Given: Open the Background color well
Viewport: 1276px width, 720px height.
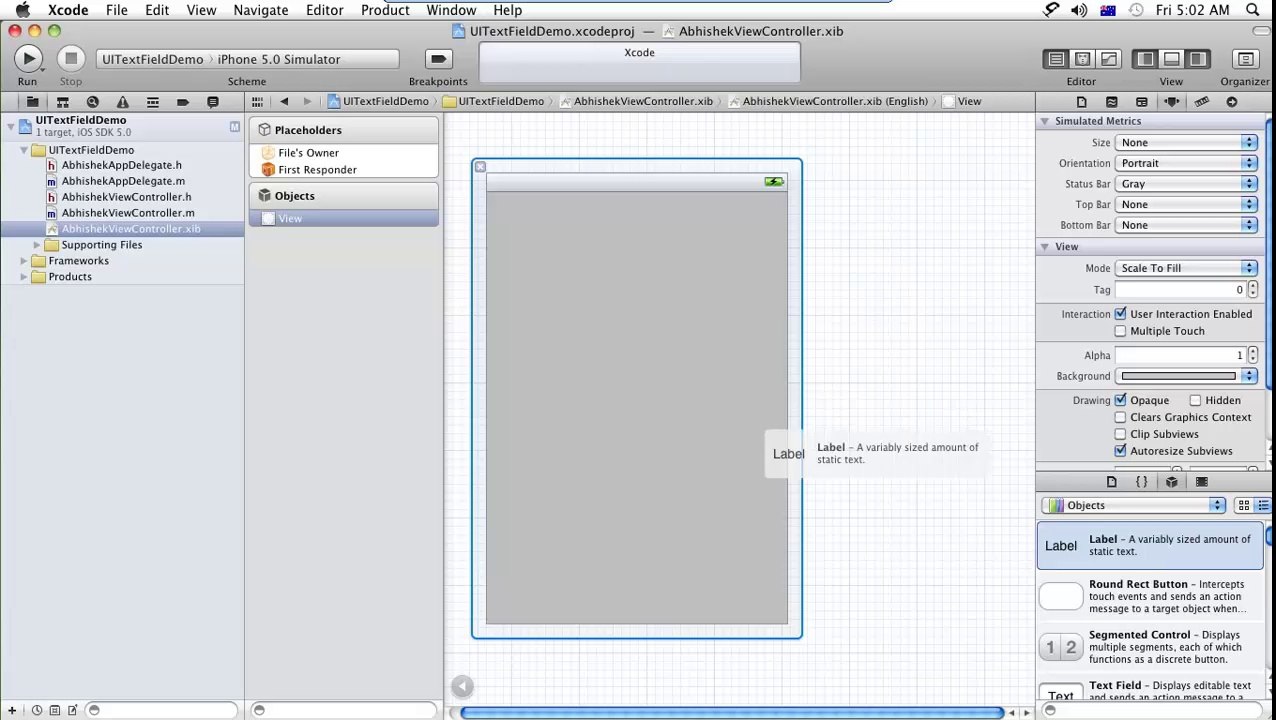Looking at the screenshot, I should click(x=1179, y=376).
